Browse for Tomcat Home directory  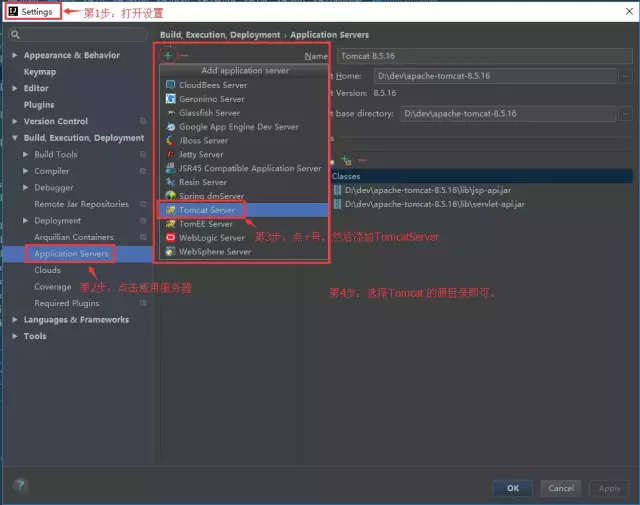coord(625,76)
